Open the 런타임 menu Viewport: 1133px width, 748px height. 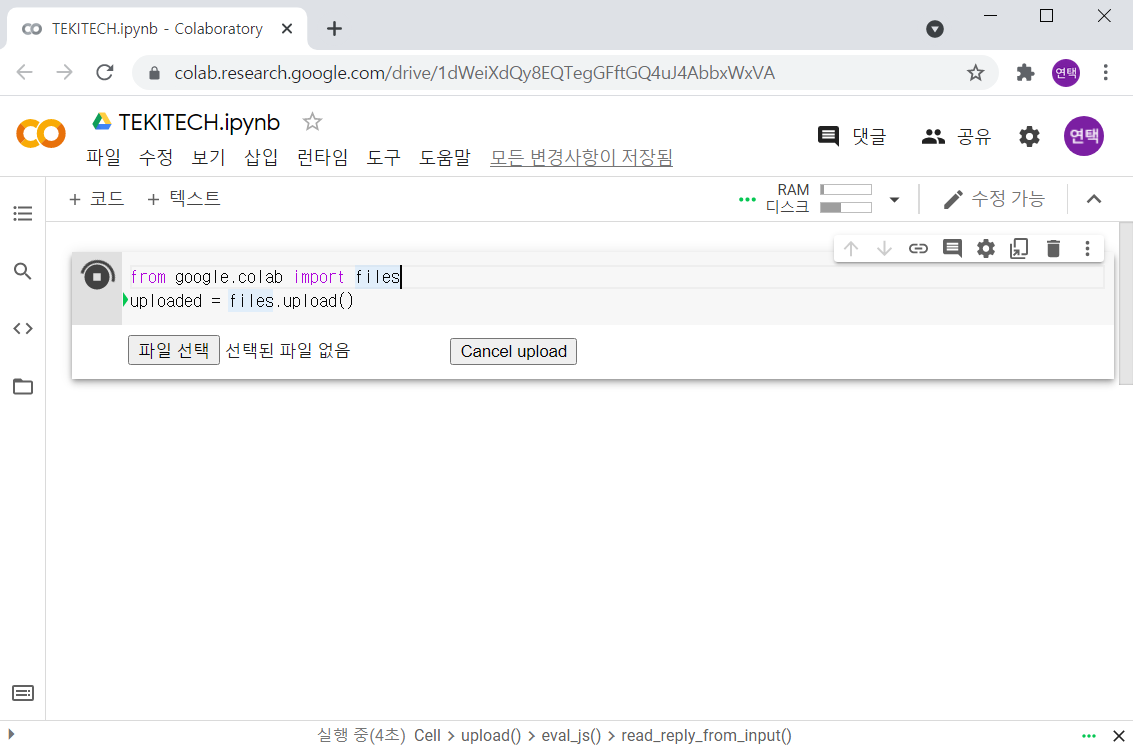pos(322,157)
